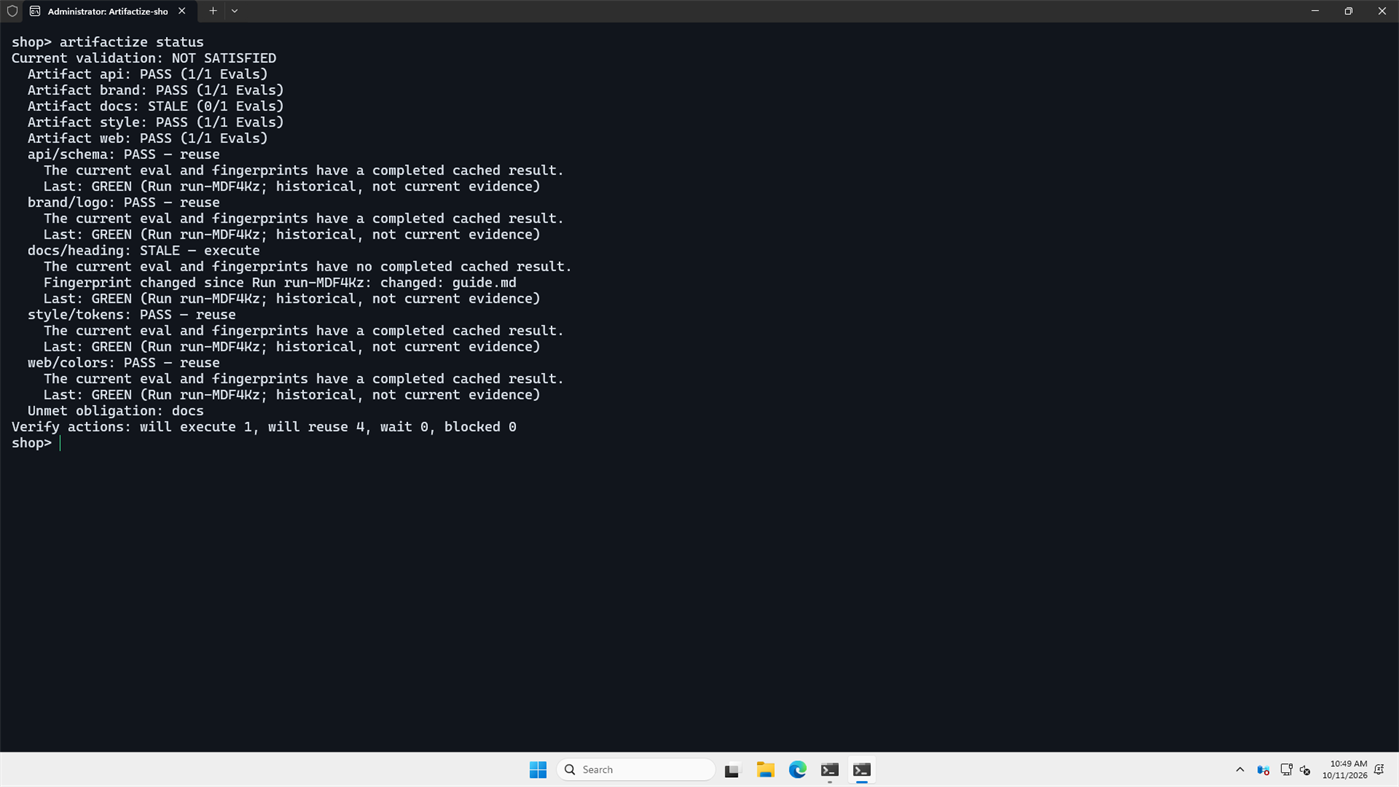The height and width of the screenshot is (787, 1399).
Task: Click the 'no completed cached result' line
Action: tap(308, 266)
